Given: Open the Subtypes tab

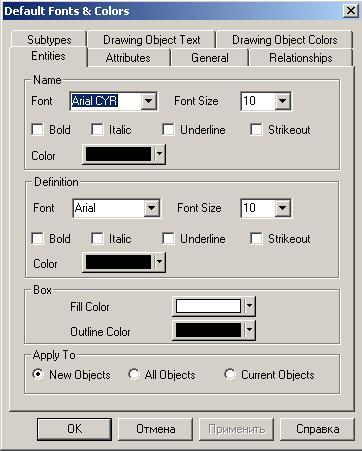Looking at the screenshot, I should (x=49, y=40).
